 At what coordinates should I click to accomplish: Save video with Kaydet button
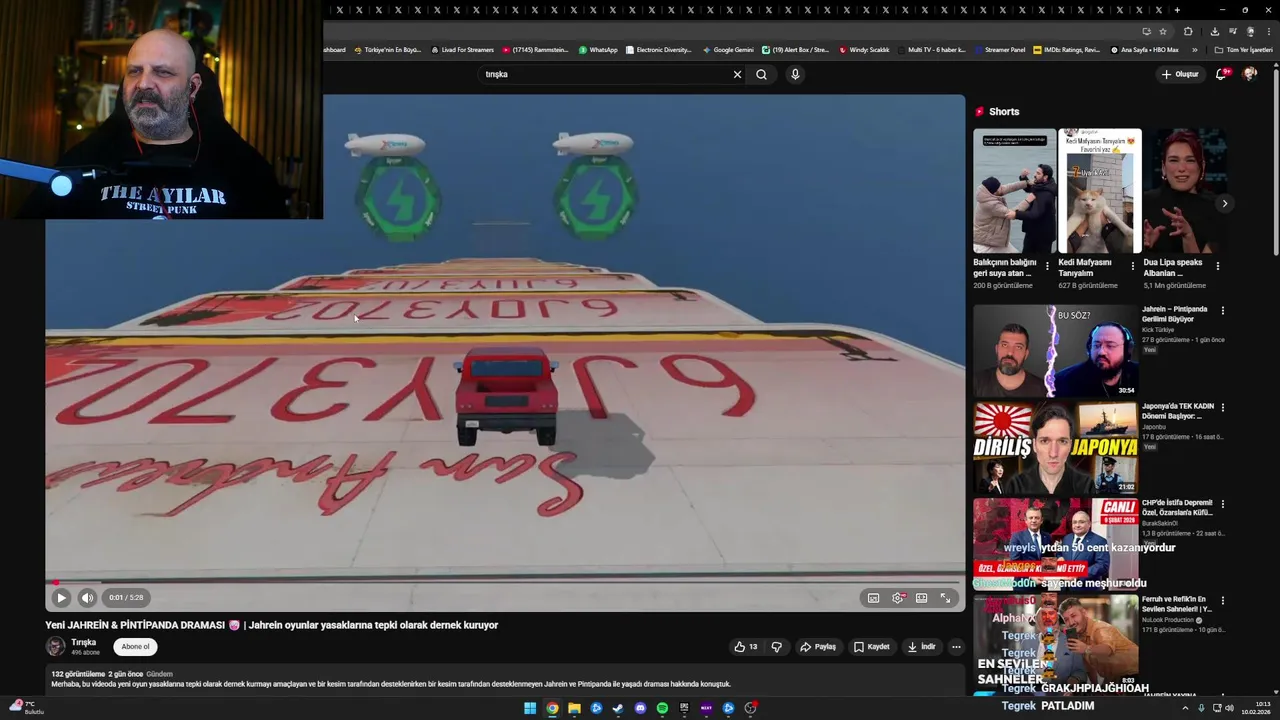[x=871, y=647]
